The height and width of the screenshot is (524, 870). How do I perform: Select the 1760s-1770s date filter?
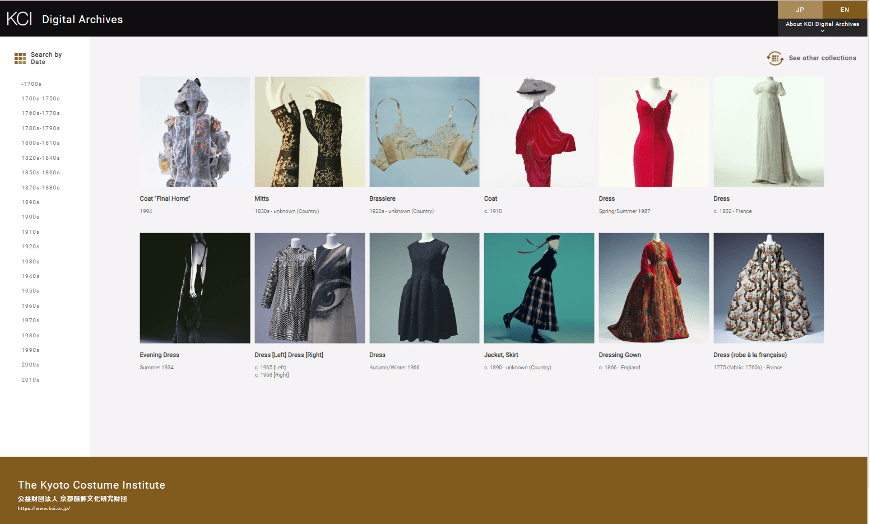click(x=41, y=113)
